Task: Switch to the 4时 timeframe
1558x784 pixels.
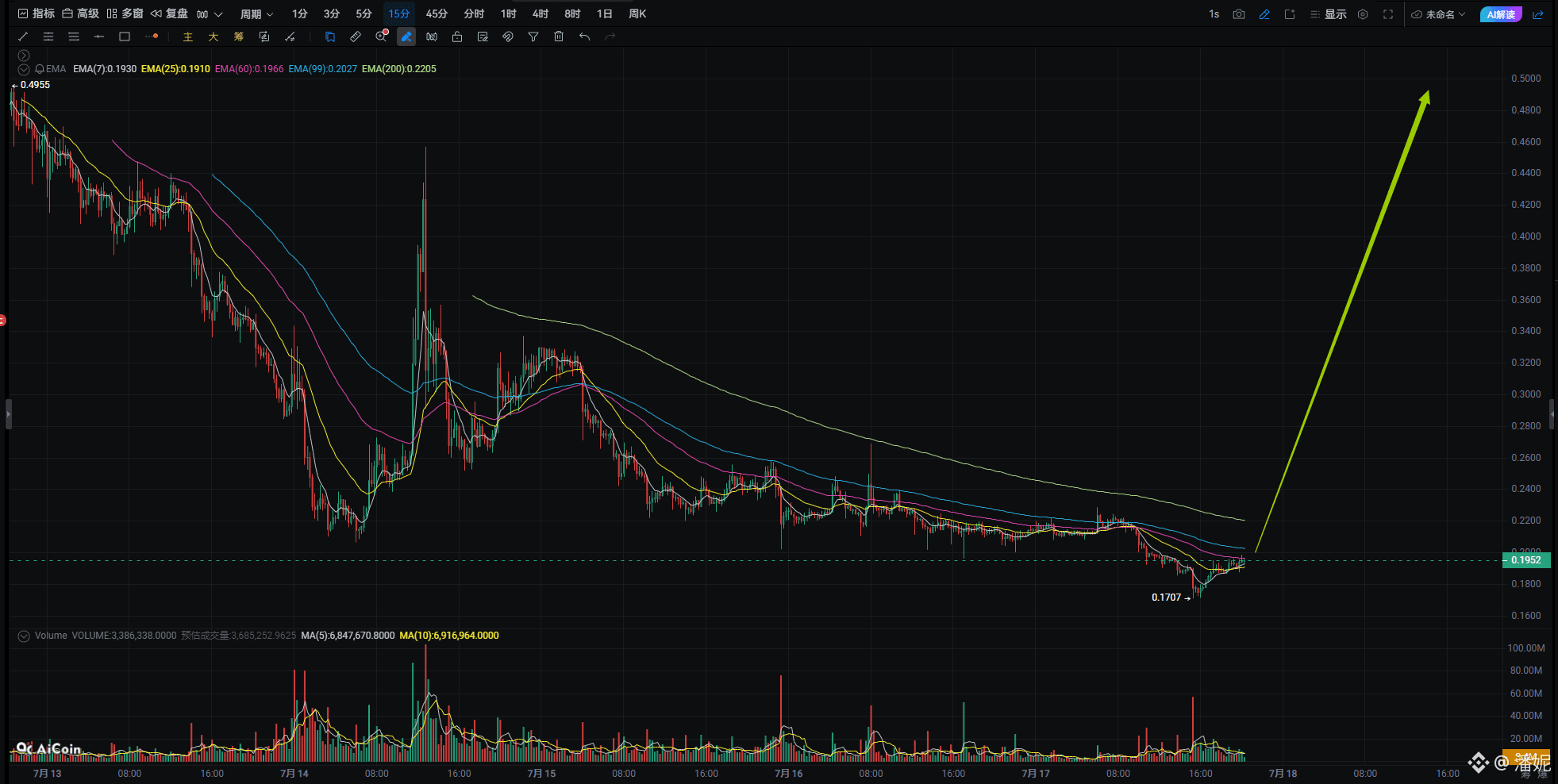Action: (540, 13)
